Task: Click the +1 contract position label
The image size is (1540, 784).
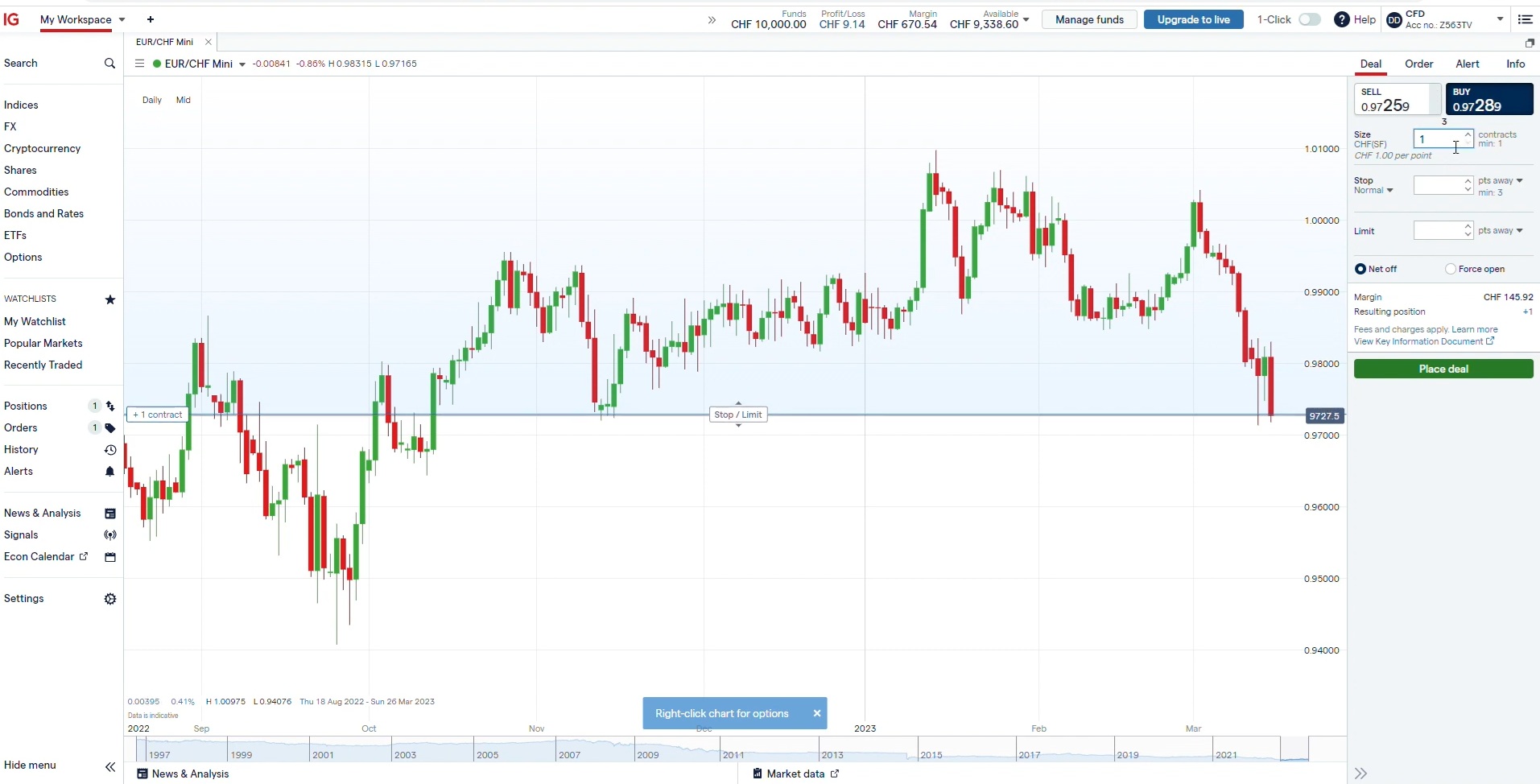Action: pos(158,415)
